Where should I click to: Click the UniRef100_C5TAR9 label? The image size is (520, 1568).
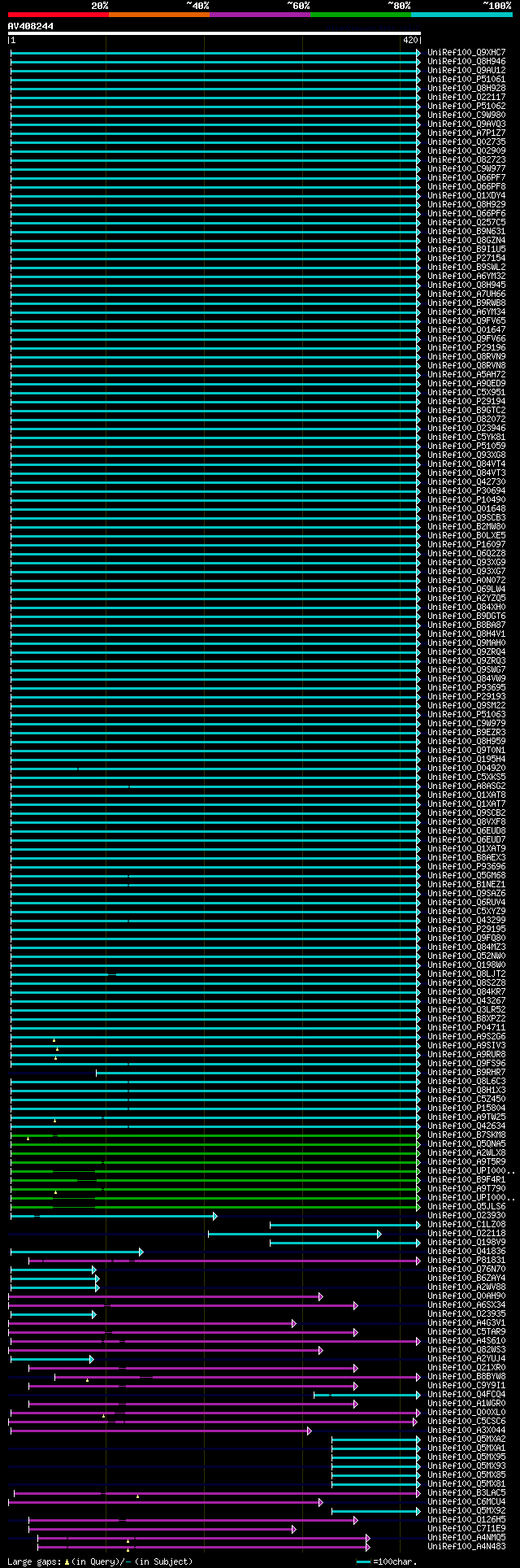click(x=466, y=1332)
